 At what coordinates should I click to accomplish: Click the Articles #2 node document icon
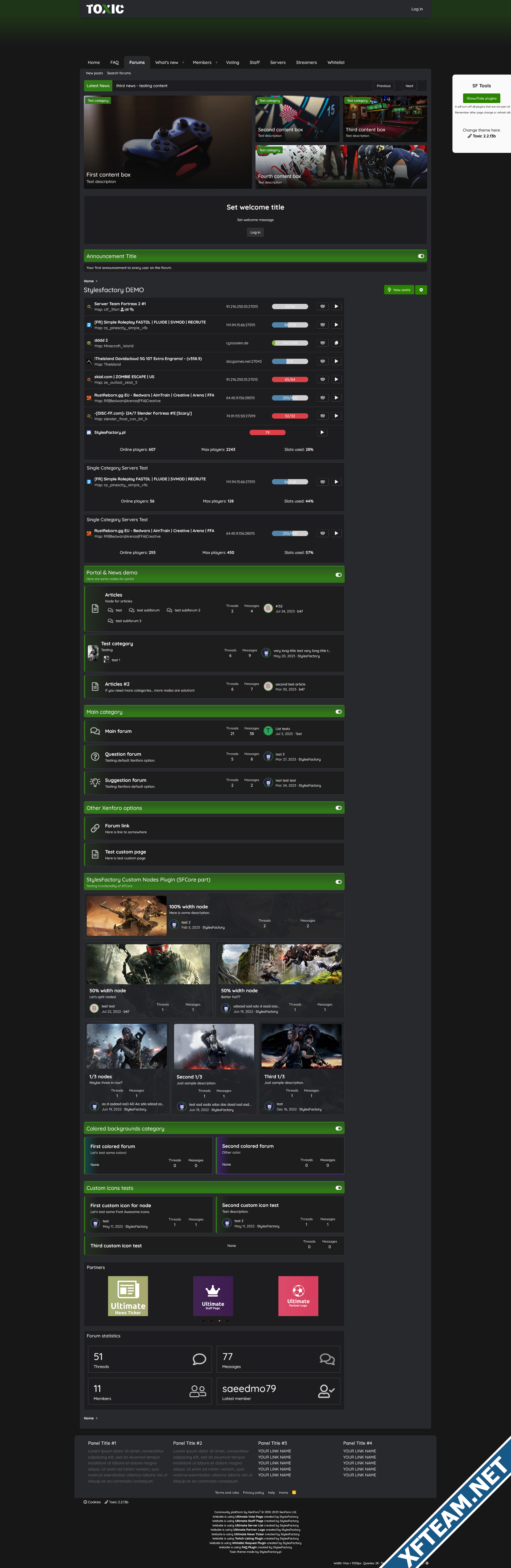[x=95, y=686]
